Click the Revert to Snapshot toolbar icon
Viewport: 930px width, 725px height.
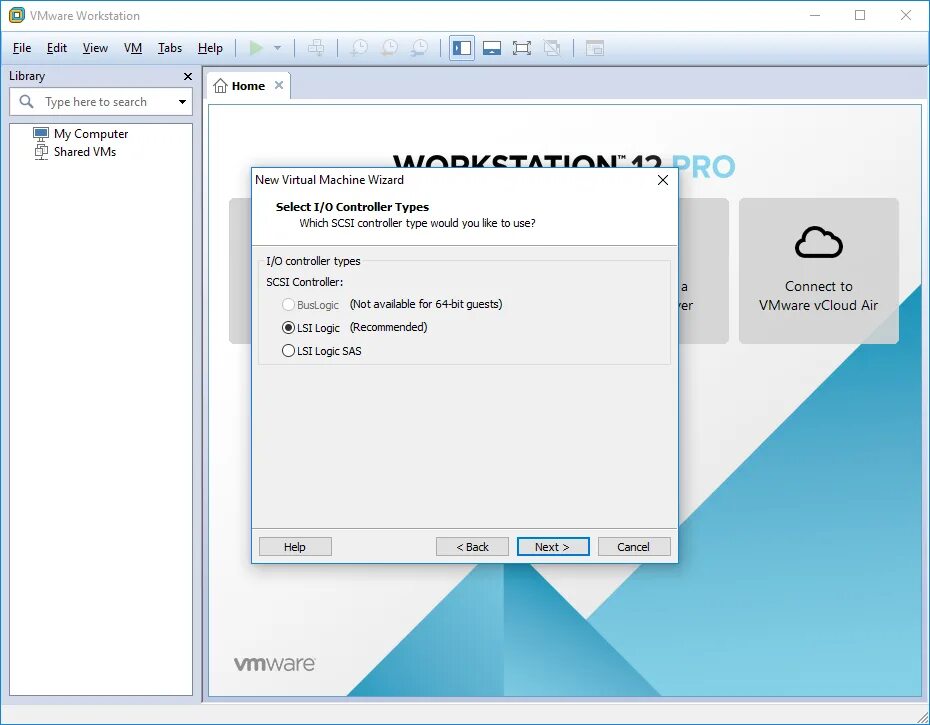389,48
